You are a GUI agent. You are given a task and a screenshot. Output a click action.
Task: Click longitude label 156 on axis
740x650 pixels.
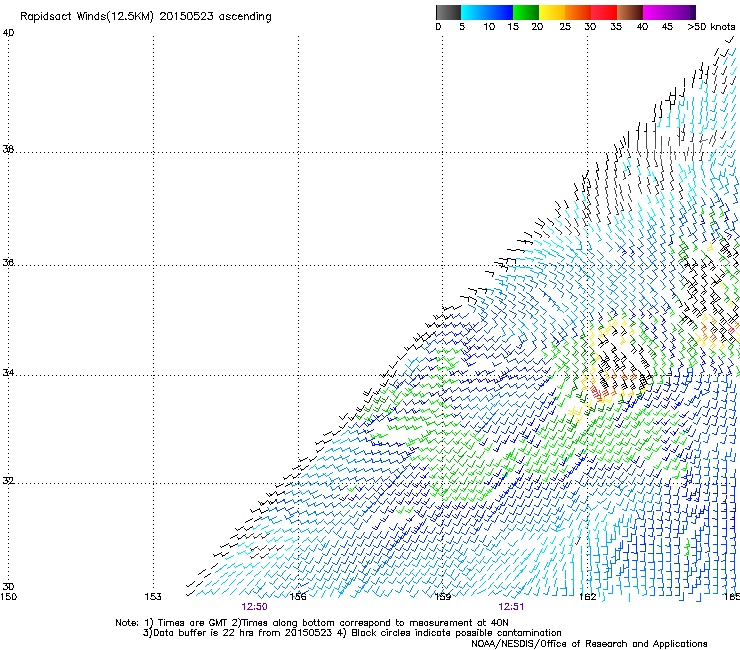point(298,597)
